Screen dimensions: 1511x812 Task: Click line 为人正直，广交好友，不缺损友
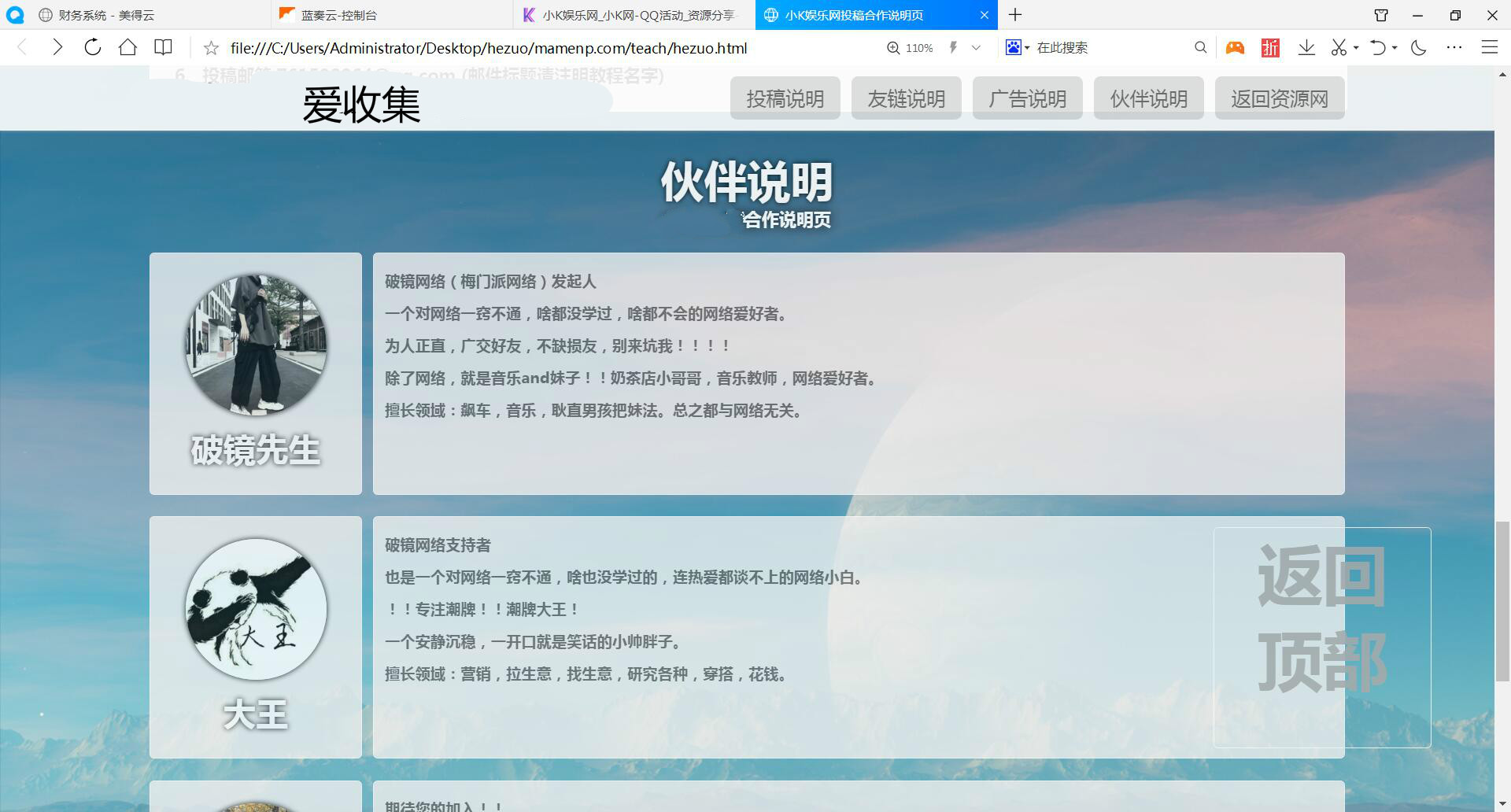tap(558, 346)
